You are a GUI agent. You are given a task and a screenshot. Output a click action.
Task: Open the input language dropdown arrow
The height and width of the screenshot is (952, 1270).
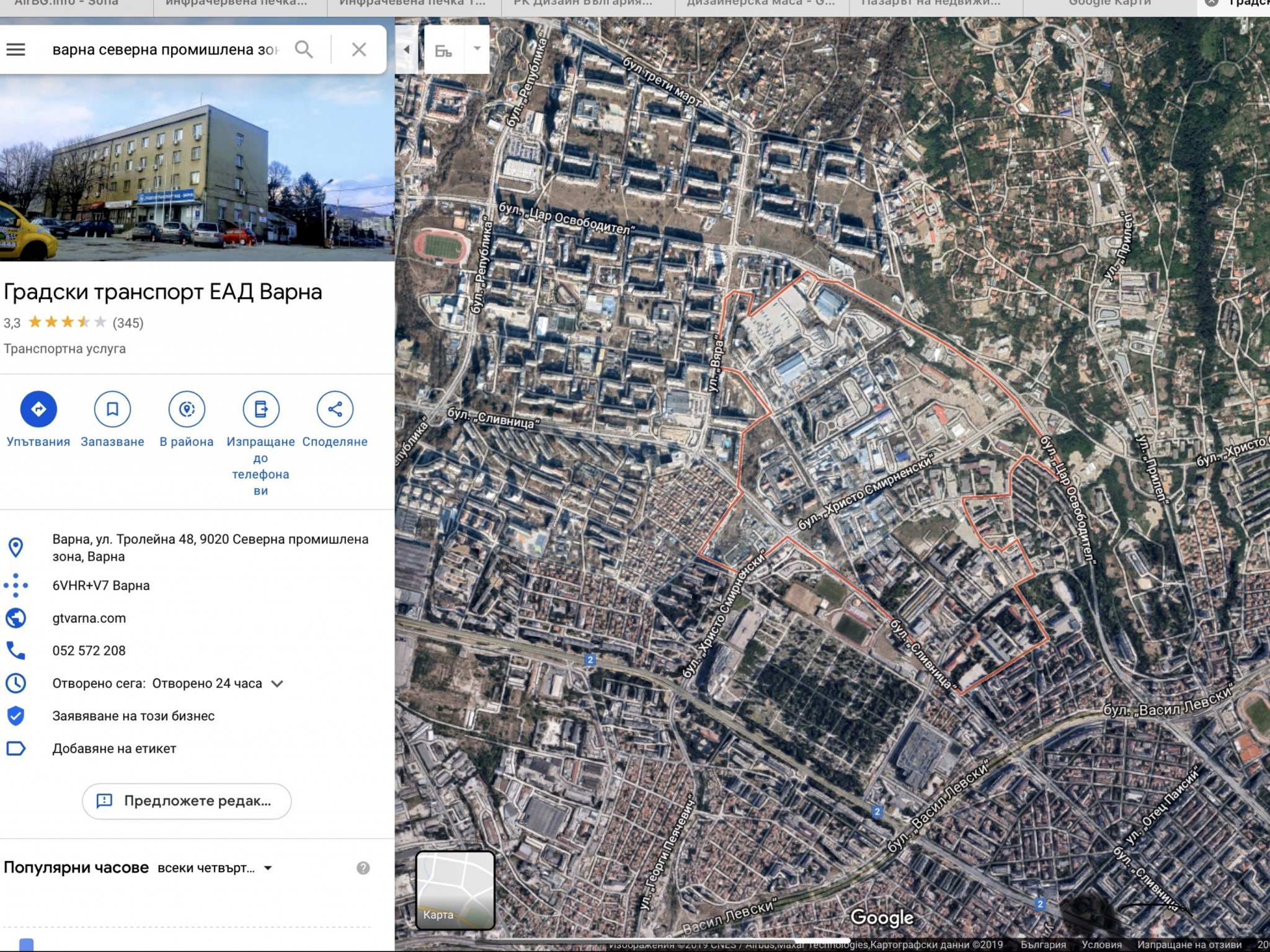coord(477,48)
